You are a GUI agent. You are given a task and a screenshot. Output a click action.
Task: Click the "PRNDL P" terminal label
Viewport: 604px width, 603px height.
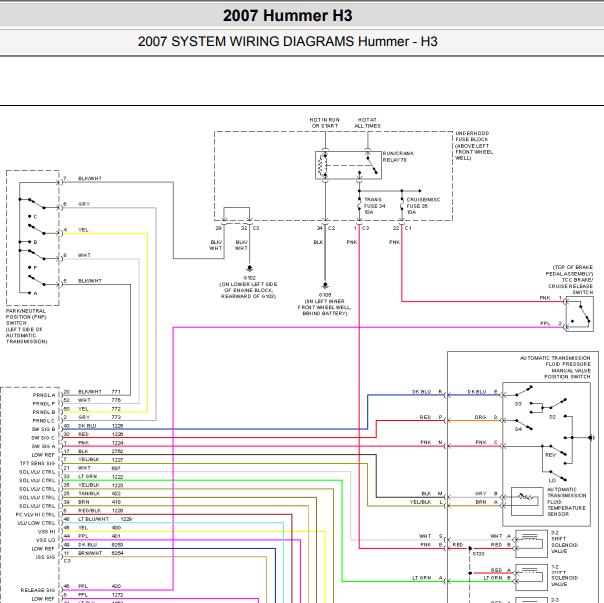click(x=44, y=403)
